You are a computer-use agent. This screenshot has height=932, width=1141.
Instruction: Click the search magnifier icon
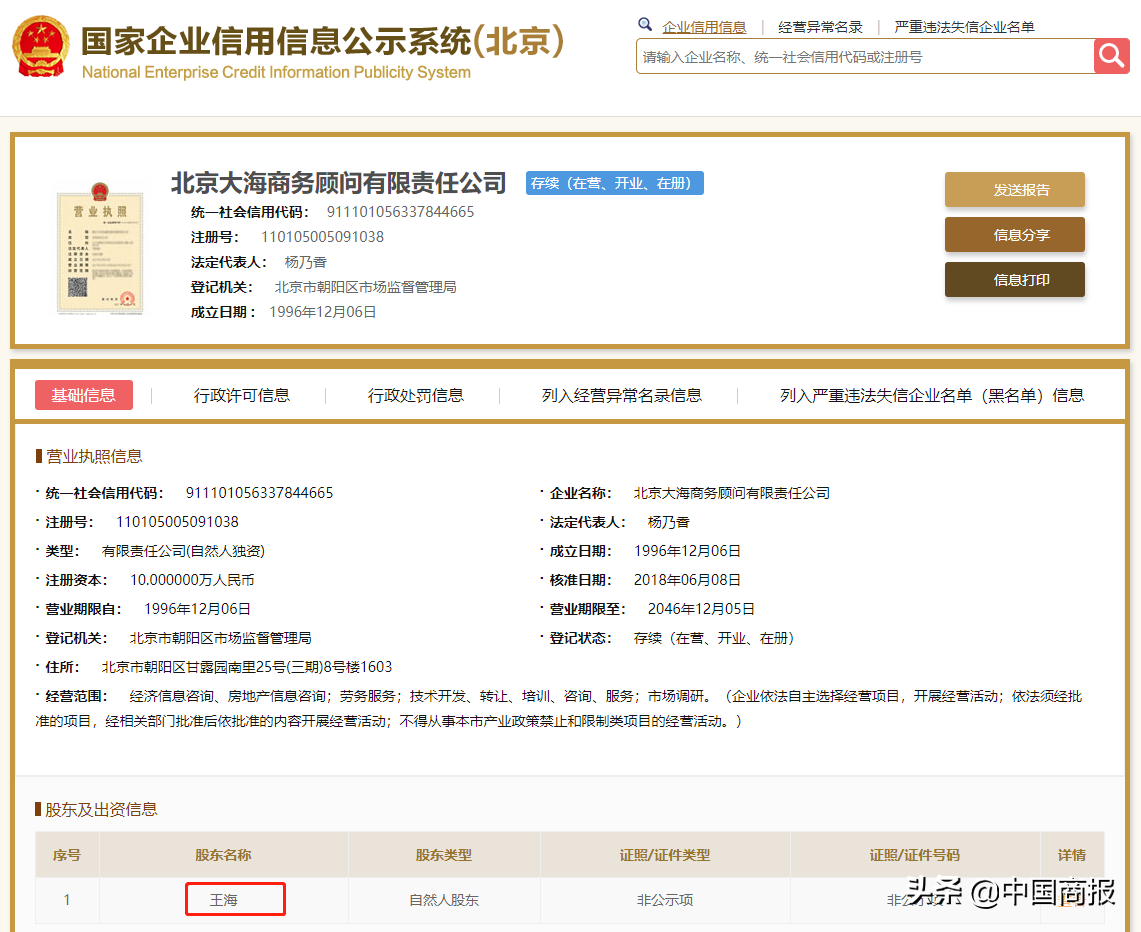(x=1111, y=56)
